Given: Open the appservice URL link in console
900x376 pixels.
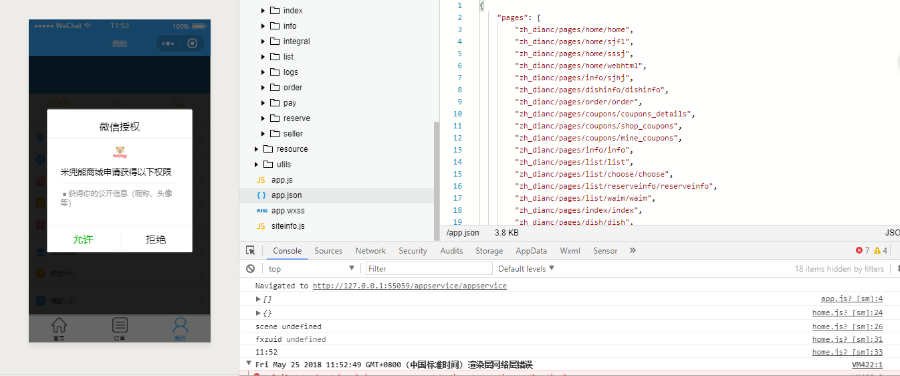Looking at the screenshot, I should click(x=410, y=285).
